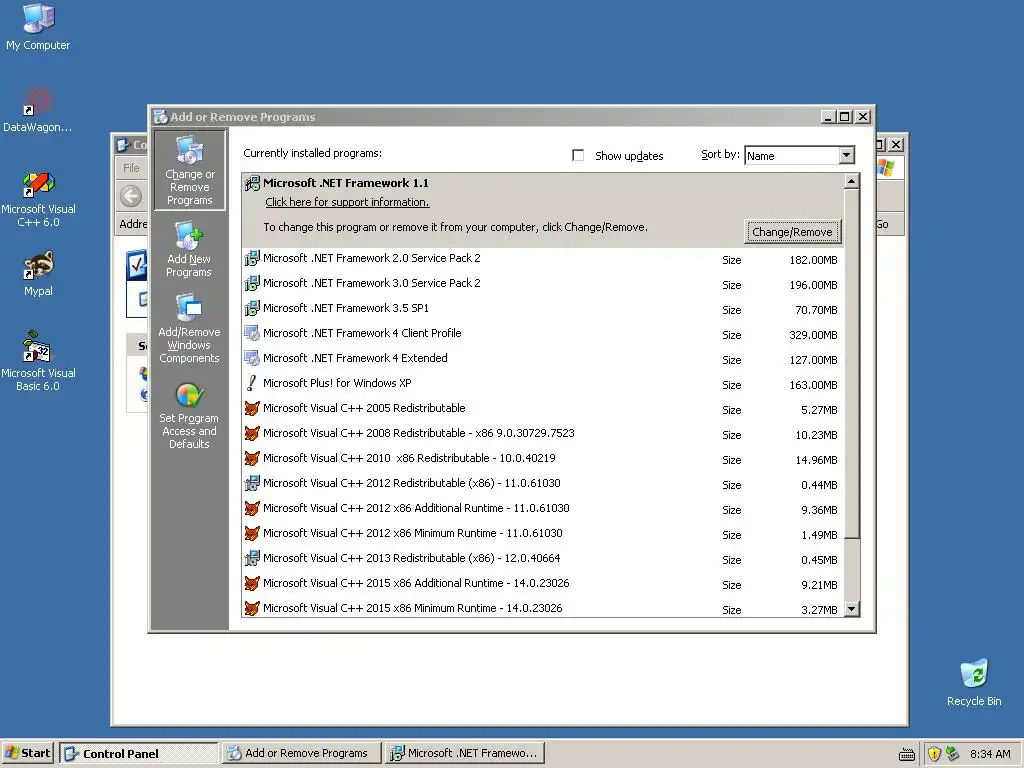Click icon of Visual C++ 2015 x86 Additional Runtime
Image resolution: width=1024 pixels, height=768 pixels.
252,583
